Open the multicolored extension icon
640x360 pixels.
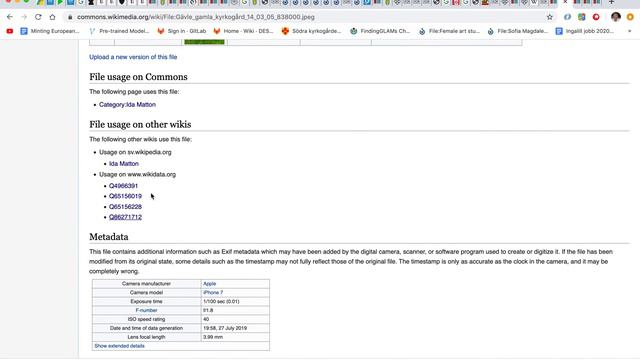[582, 17]
